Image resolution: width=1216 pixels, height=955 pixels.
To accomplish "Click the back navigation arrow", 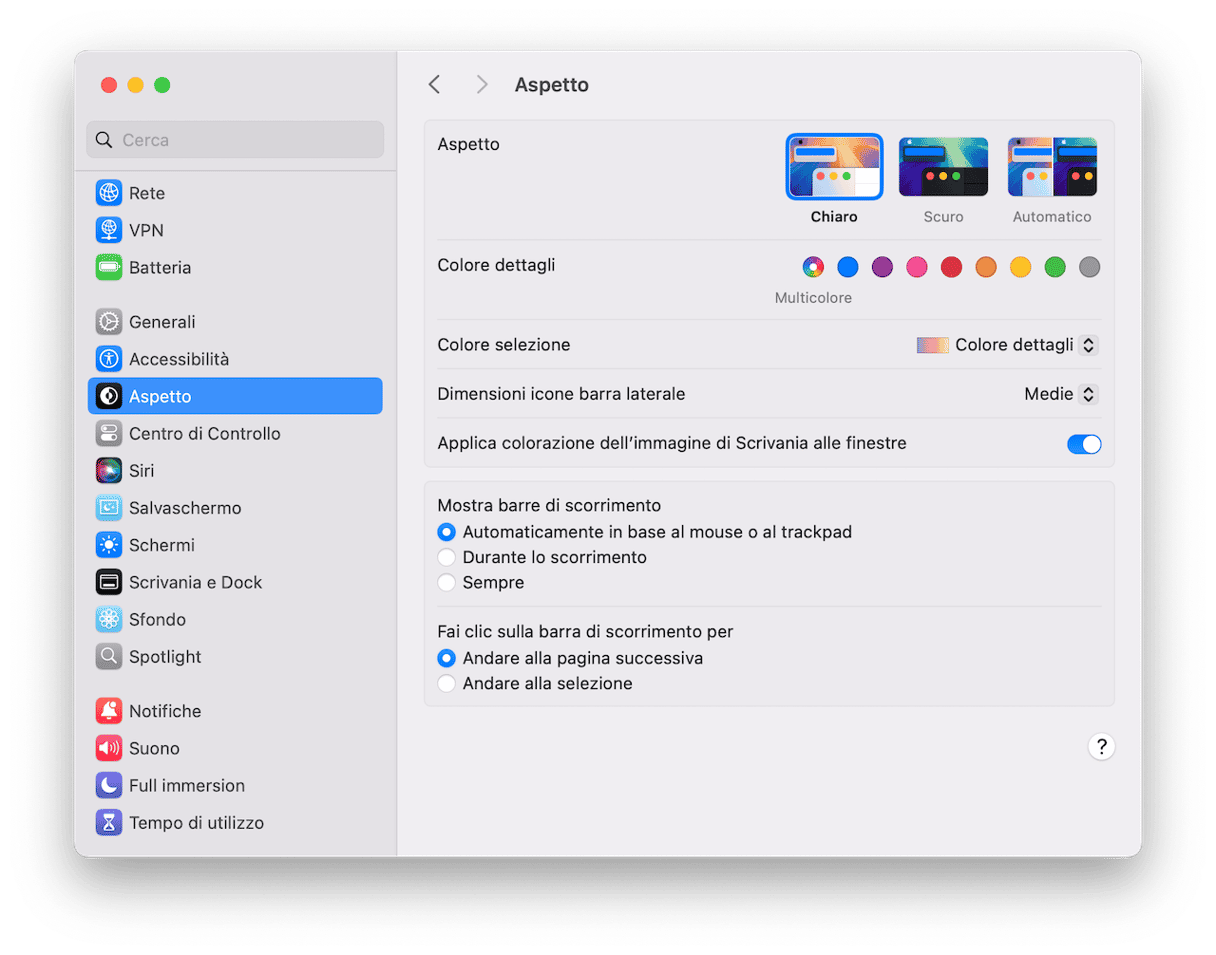I will pyautogui.click(x=434, y=85).
